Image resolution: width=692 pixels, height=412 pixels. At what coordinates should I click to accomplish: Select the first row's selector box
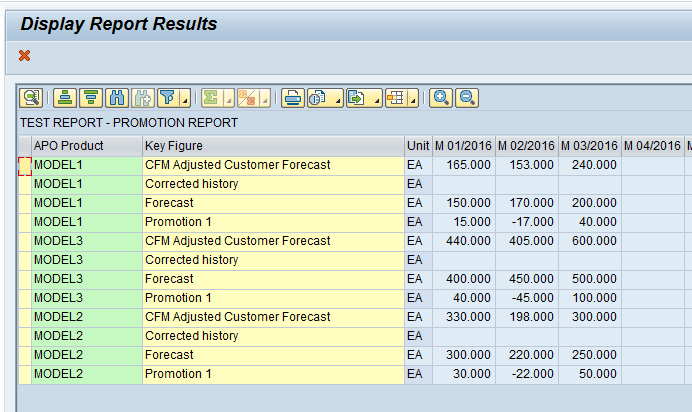pyautogui.click(x=24, y=166)
